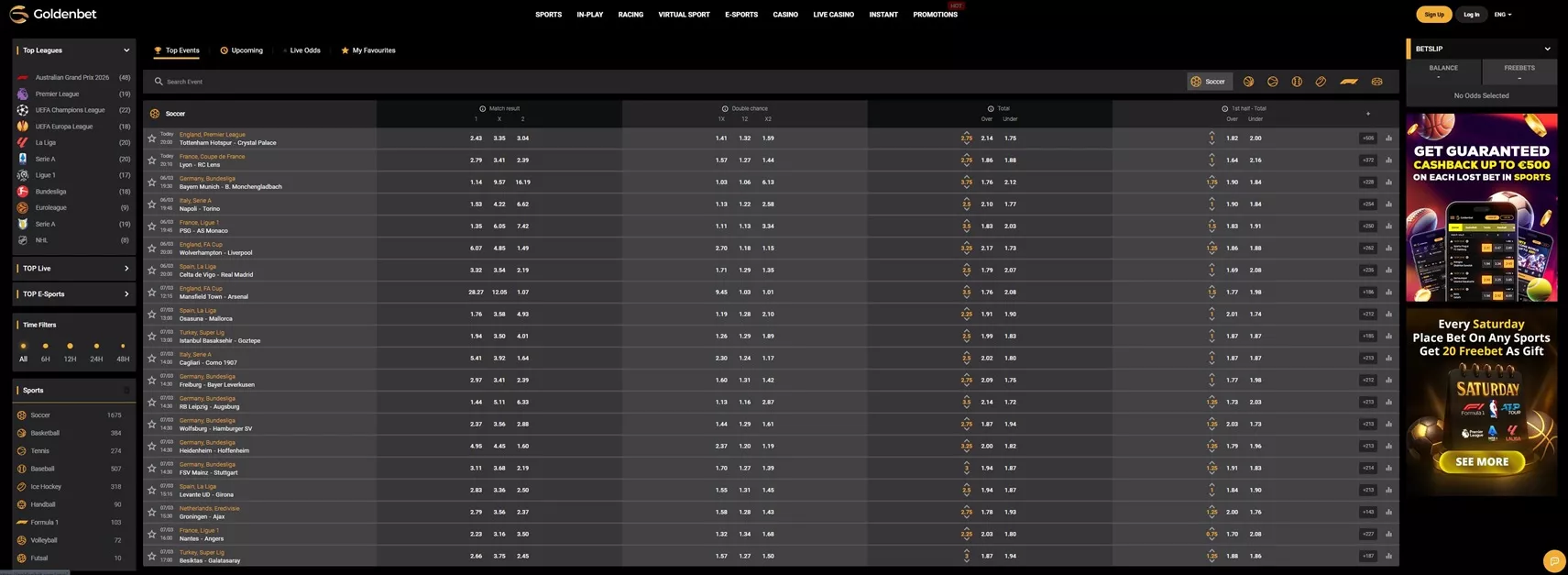Open England, Premier League link on Tottenham row
The height and width of the screenshot is (575, 1568).
(x=213, y=135)
